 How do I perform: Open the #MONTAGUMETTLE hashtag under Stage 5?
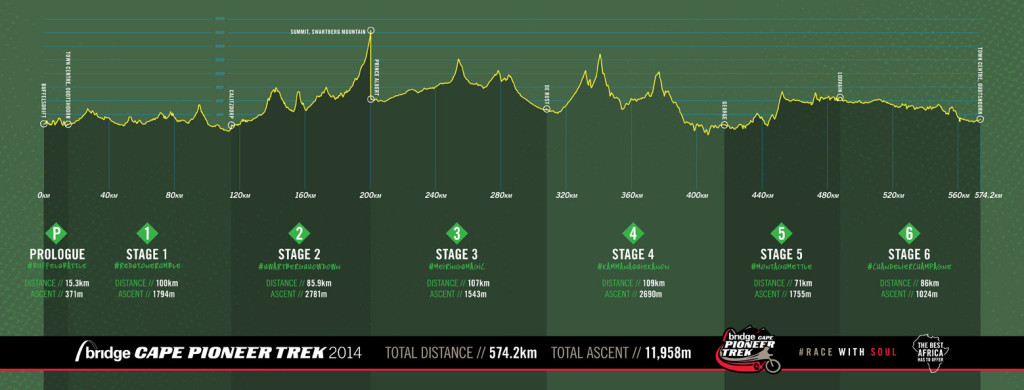(781, 267)
